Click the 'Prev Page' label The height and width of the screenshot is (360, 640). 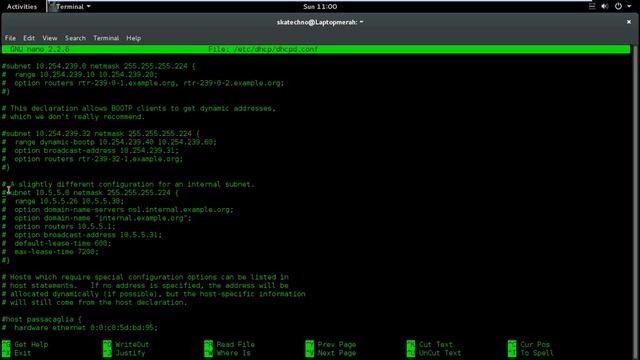tap(337, 344)
